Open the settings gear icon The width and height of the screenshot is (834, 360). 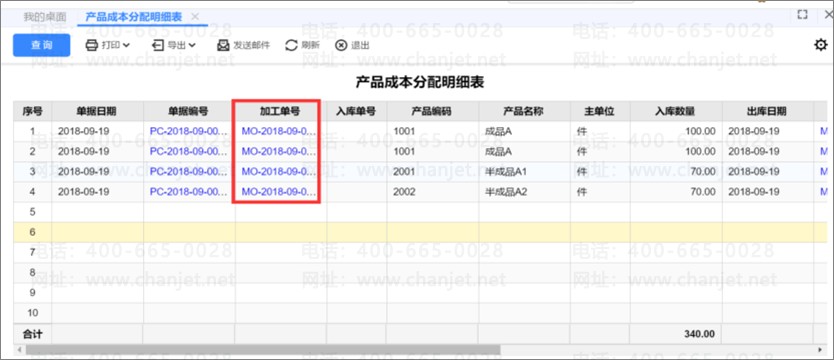(x=821, y=45)
